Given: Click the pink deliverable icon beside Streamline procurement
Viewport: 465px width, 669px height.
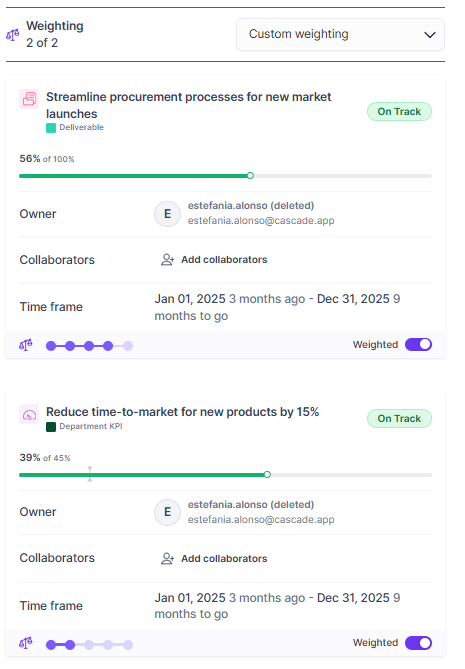Looking at the screenshot, I should [x=29, y=99].
